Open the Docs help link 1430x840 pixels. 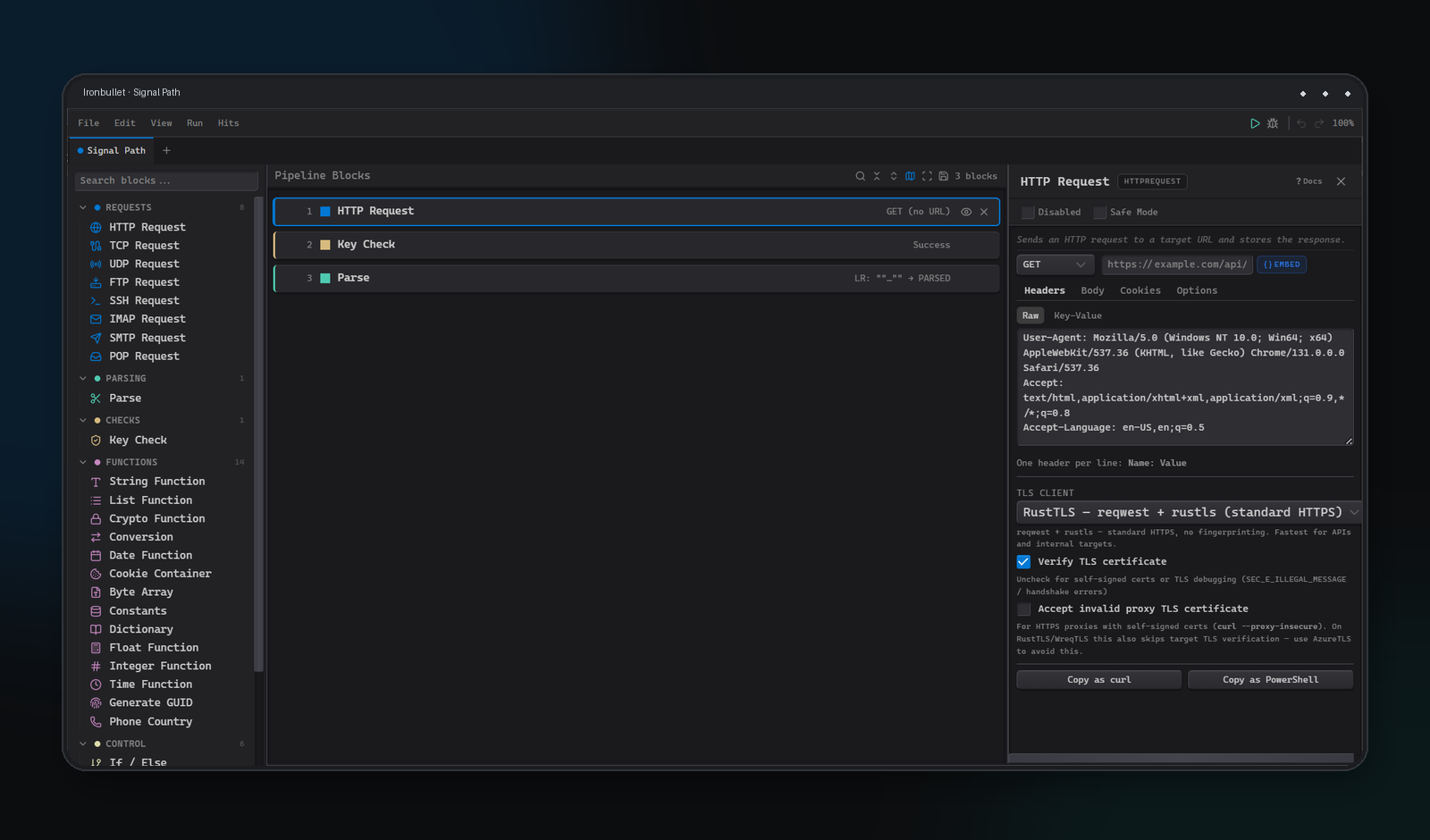click(x=1308, y=181)
